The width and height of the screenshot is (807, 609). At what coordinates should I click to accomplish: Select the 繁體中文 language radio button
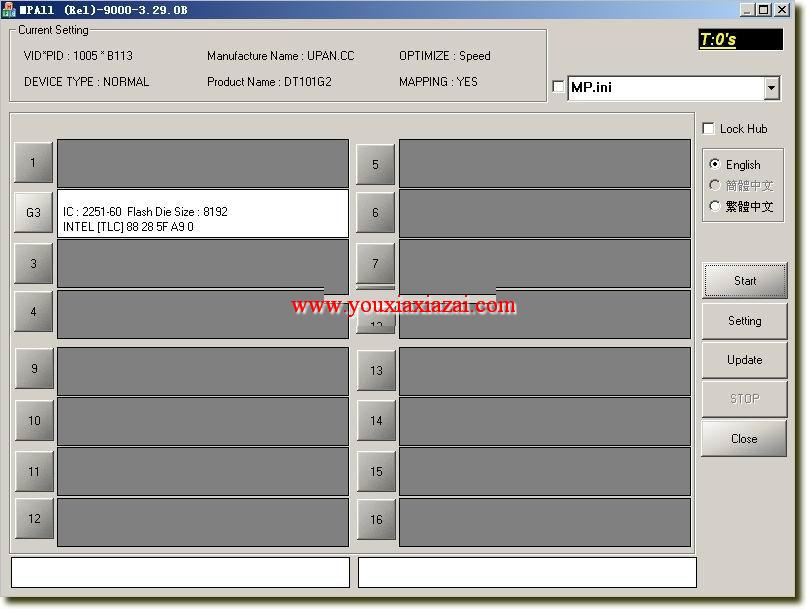(714, 206)
